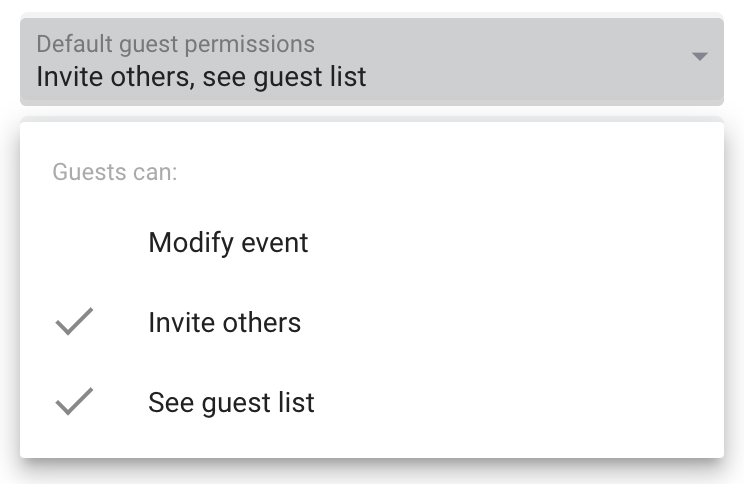744x484 pixels.
Task: Disable guests seeing the guest list
Action: (231, 403)
